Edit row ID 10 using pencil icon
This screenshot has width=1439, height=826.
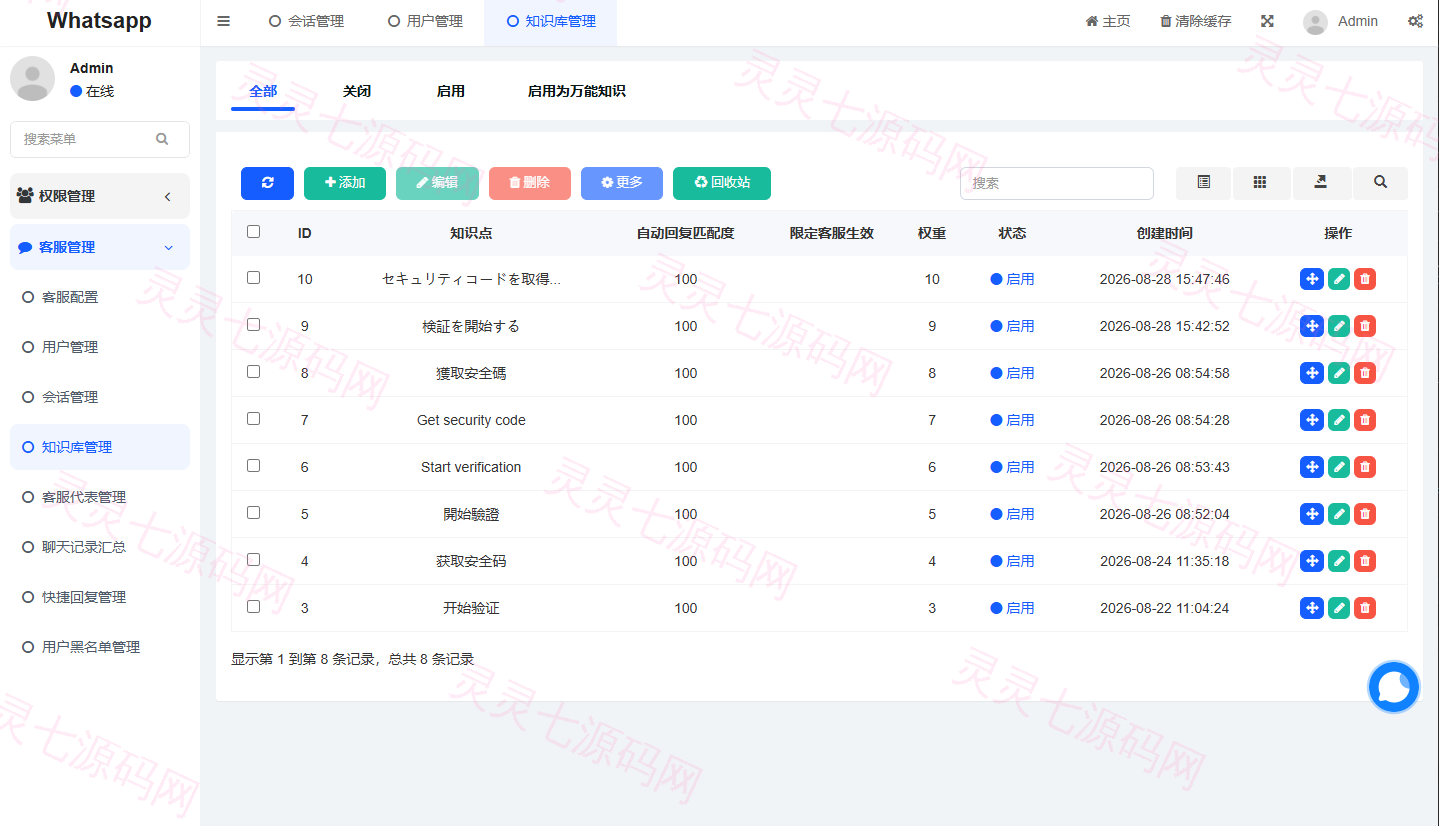[x=1339, y=279]
